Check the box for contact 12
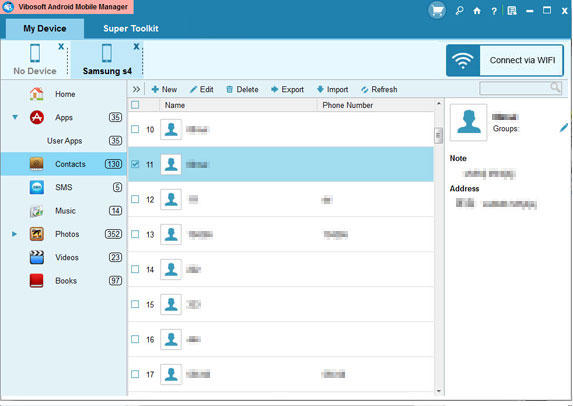Image resolution: width=573 pixels, height=406 pixels. click(x=135, y=199)
